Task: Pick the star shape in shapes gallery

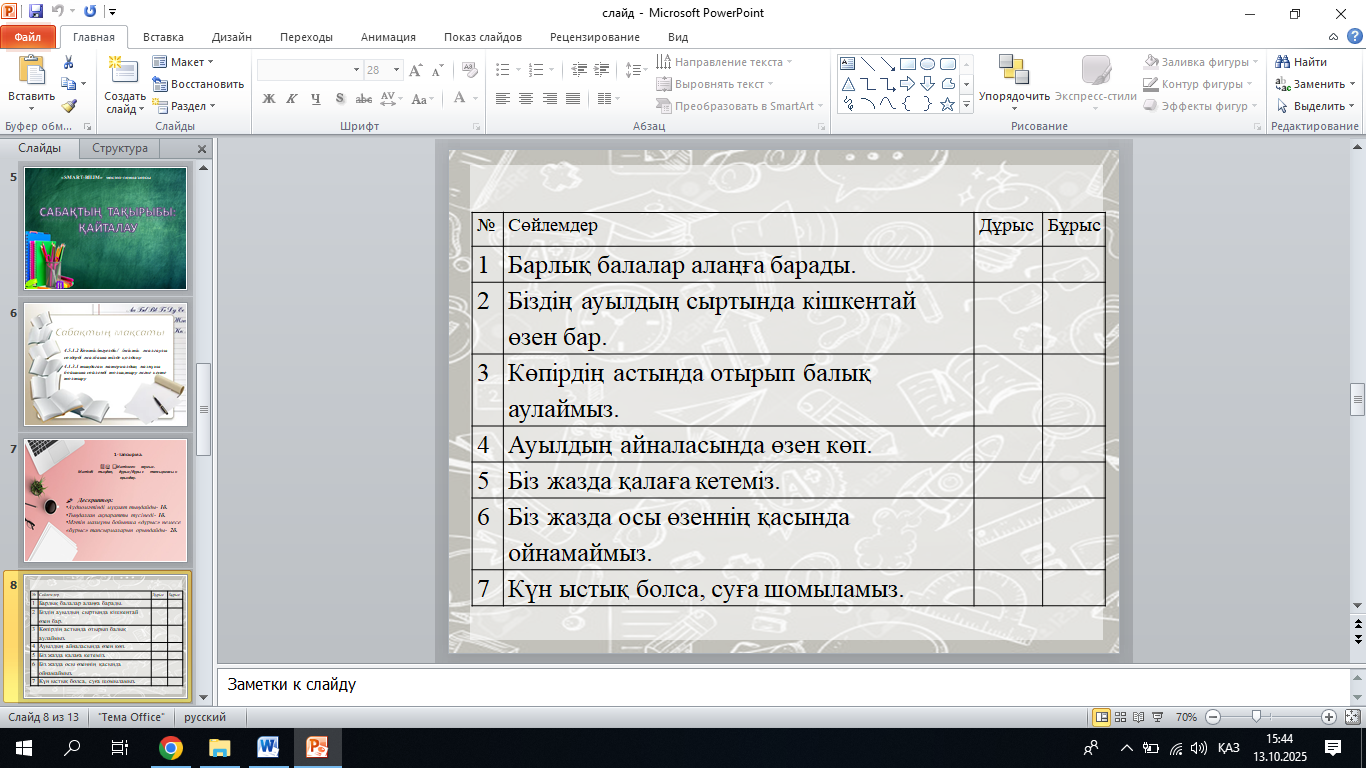Action: coord(947,104)
